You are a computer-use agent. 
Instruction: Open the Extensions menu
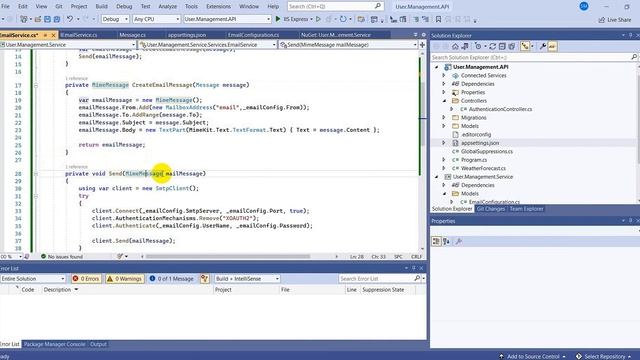tap(218, 7)
